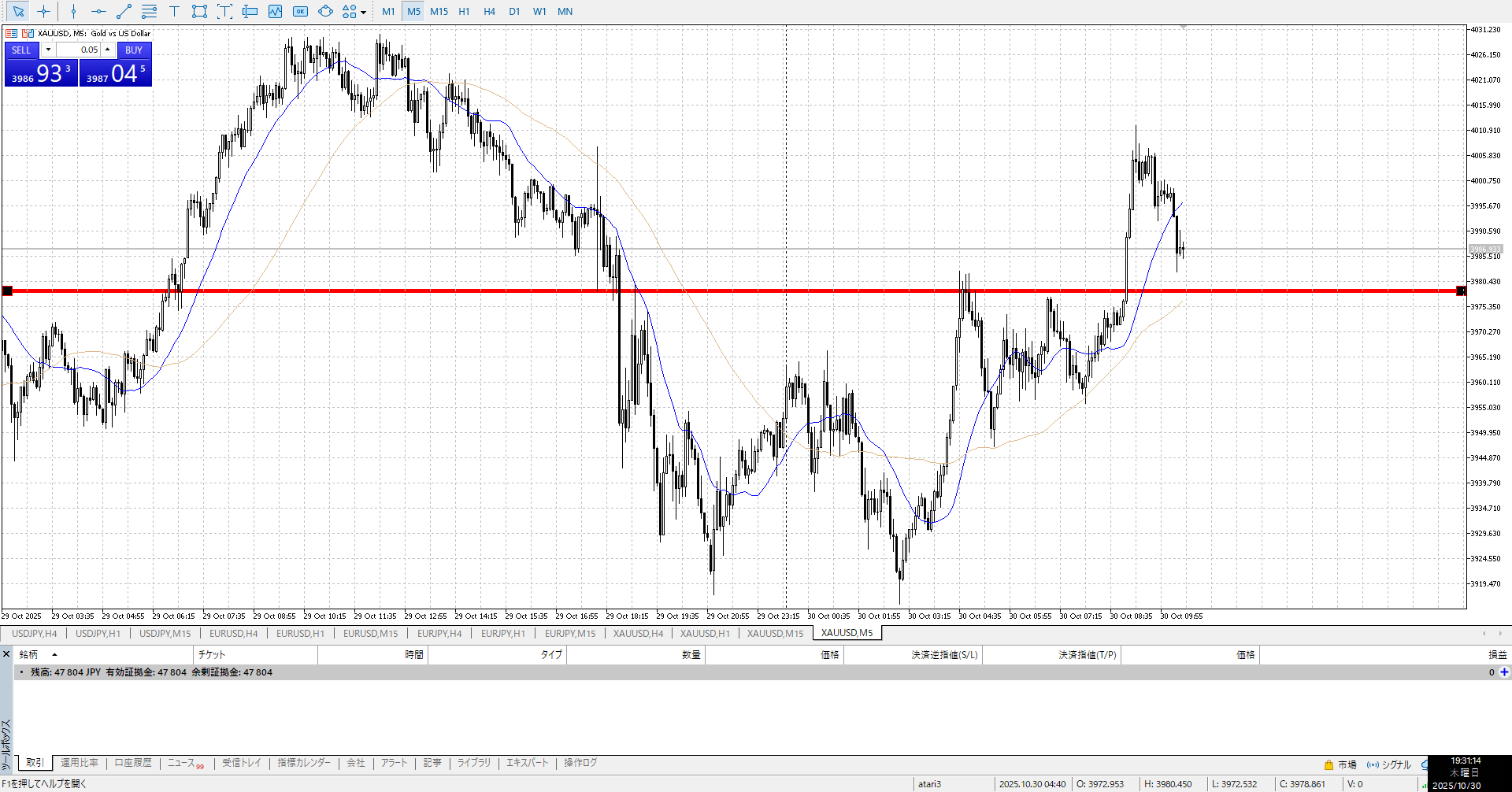Open the shapes tool dropdown arrow
The height and width of the screenshot is (792, 1512).
(363, 12)
